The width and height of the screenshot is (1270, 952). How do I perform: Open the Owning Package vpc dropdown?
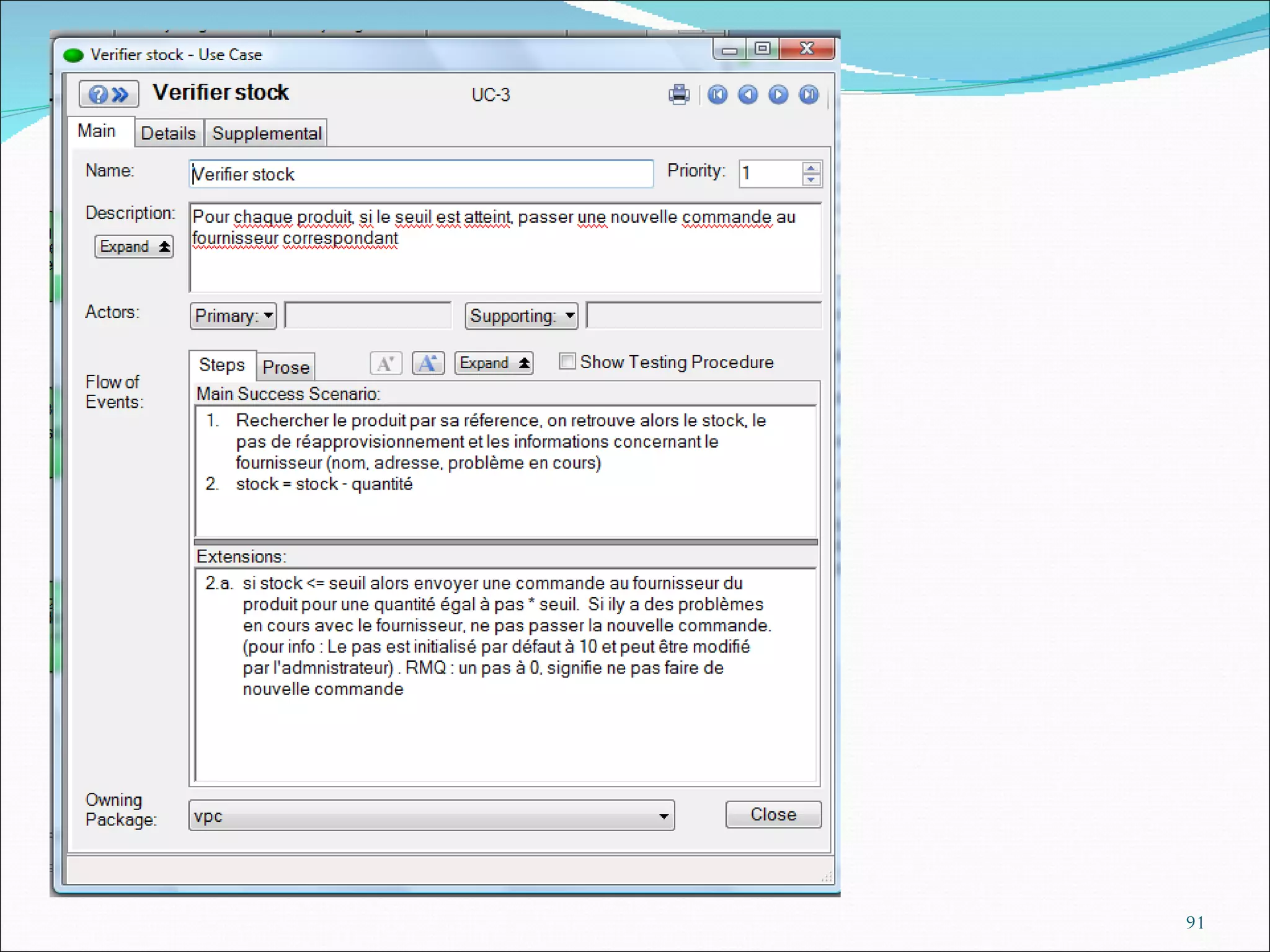click(664, 816)
